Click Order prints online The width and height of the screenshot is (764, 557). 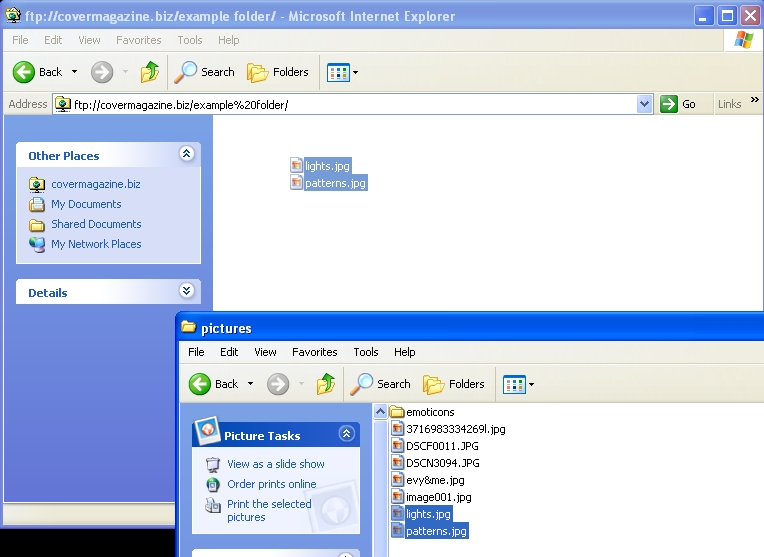[272, 484]
